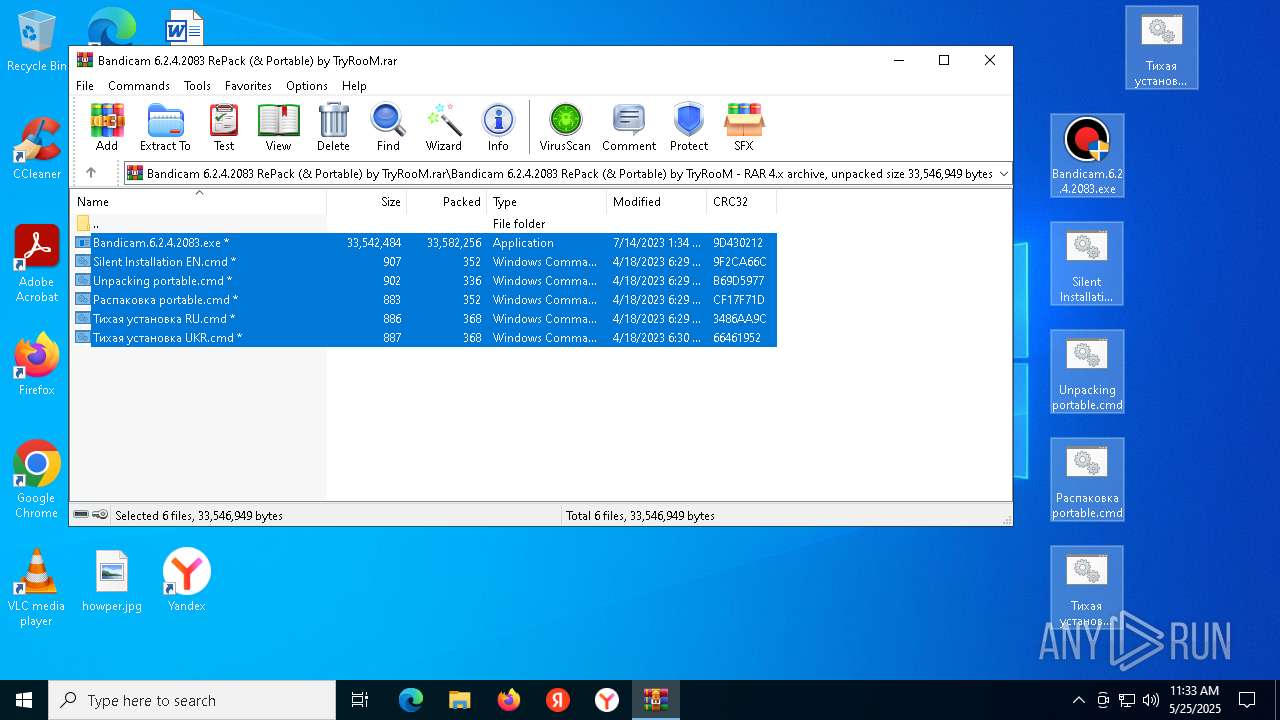The image size is (1280, 720).
Task: Click the taskbar search box
Action: click(x=192, y=700)
